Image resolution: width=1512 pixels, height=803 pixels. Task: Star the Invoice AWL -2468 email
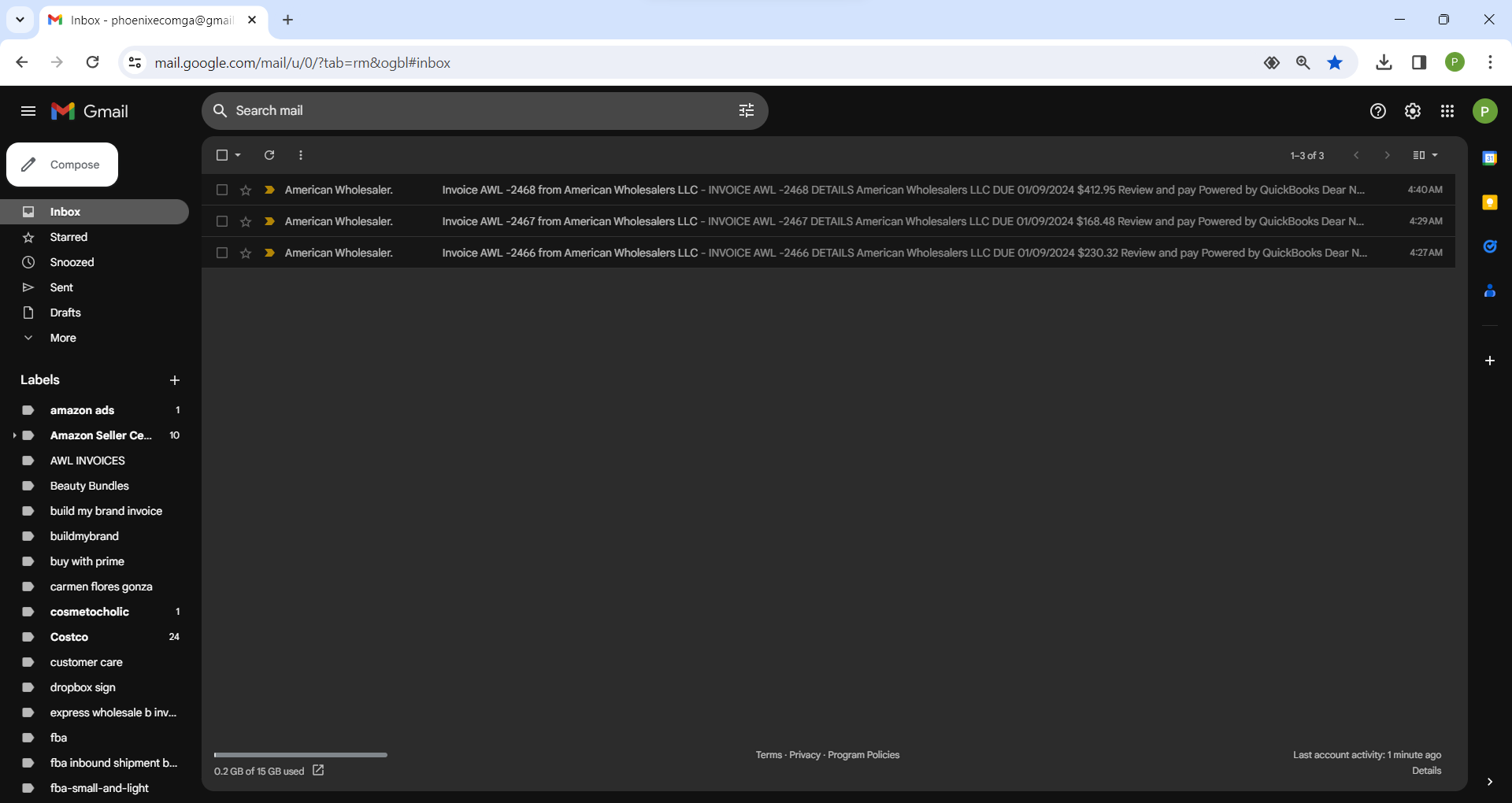tap(246, 190)
